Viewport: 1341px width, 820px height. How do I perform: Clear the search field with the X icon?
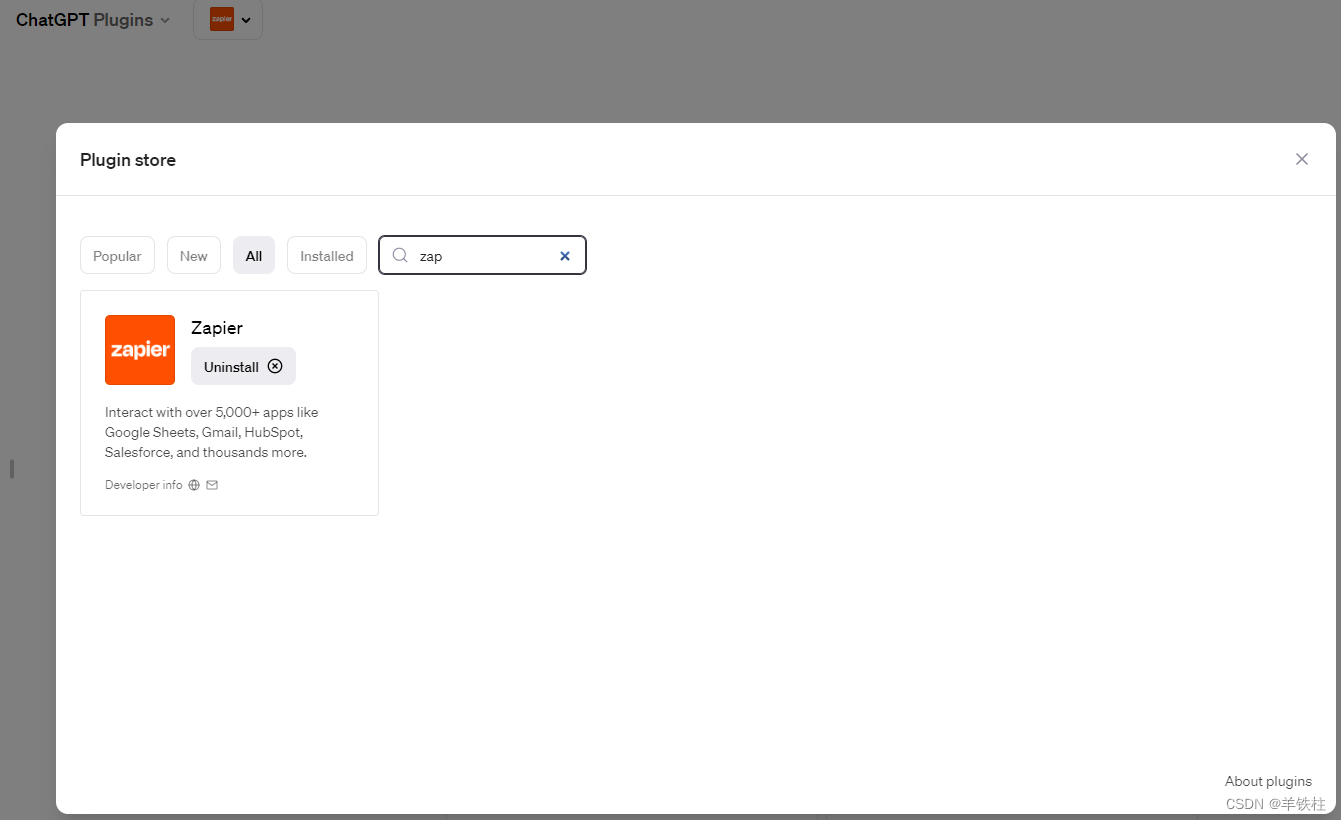[564, 256]
